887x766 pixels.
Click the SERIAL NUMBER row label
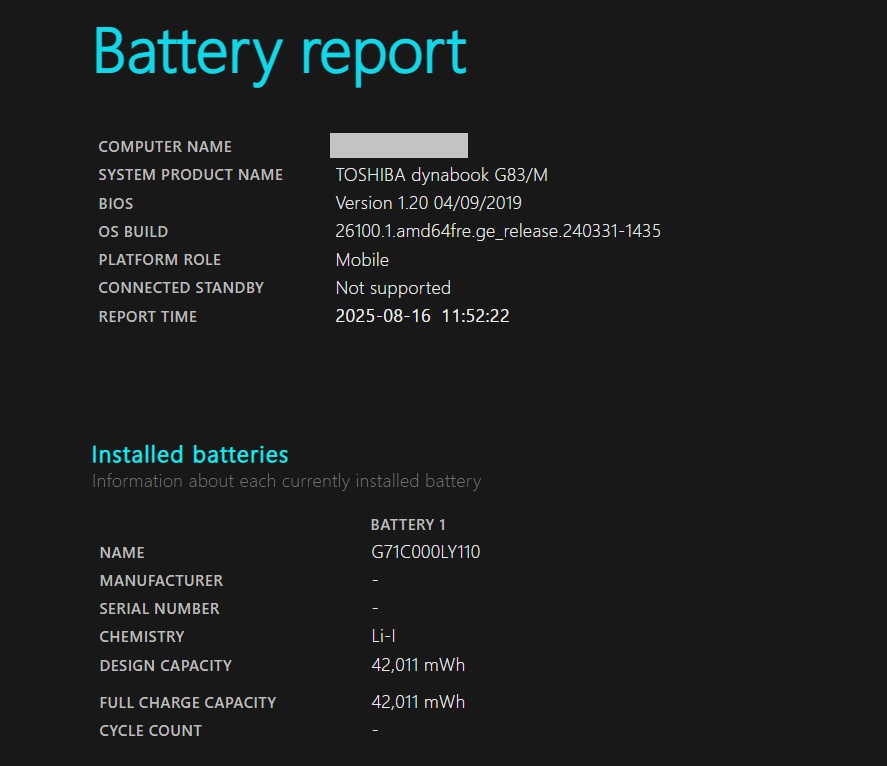coord(160,609)
